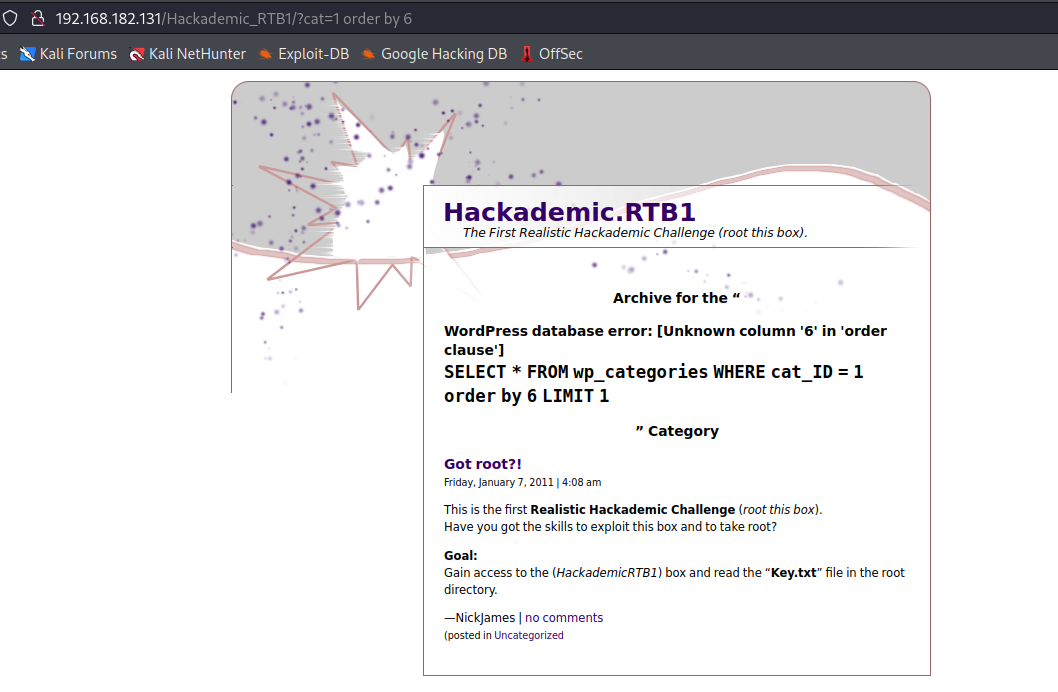This screenshot has width=1058, height=692.
Task: Click the 'Goal:' label
Action: point(460,556)
